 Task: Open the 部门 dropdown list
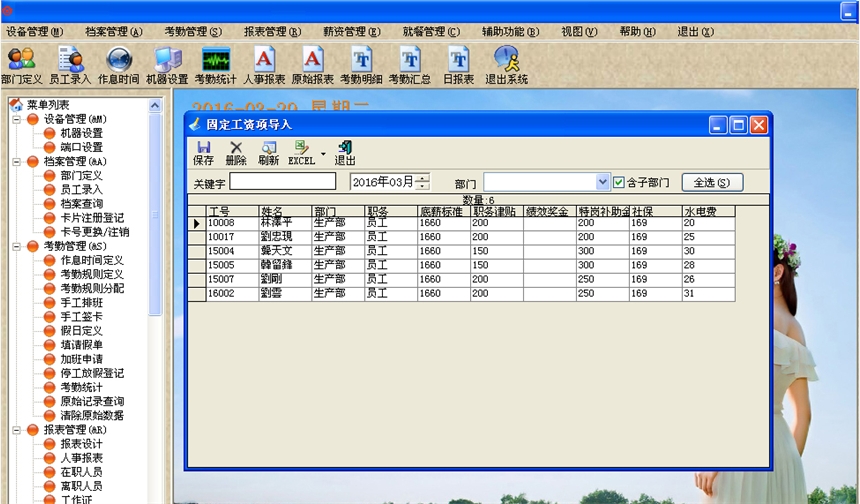pyautogui.click(x=602, y=183)
